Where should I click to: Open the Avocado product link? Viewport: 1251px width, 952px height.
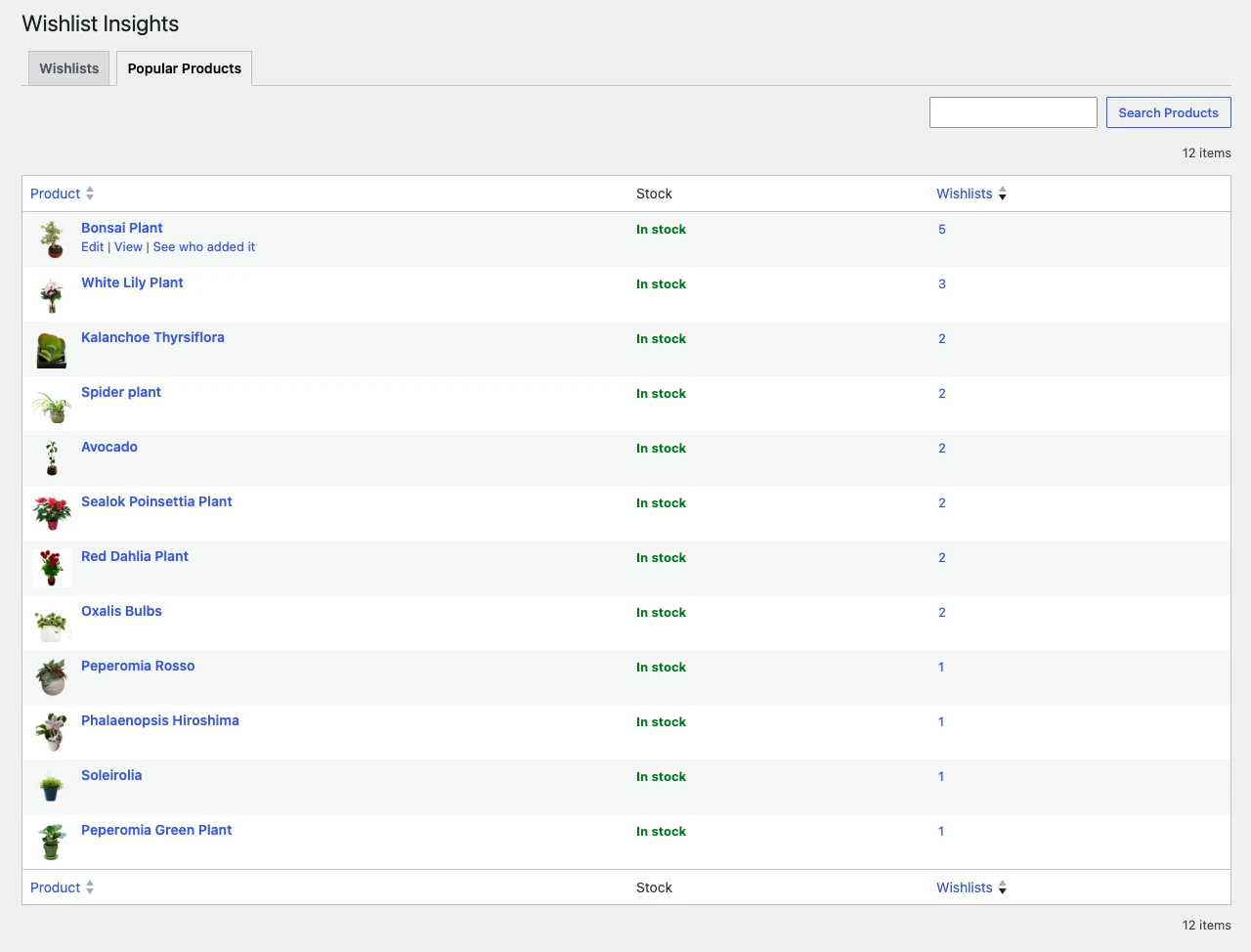pyautogui.click(x=109, y=447)
